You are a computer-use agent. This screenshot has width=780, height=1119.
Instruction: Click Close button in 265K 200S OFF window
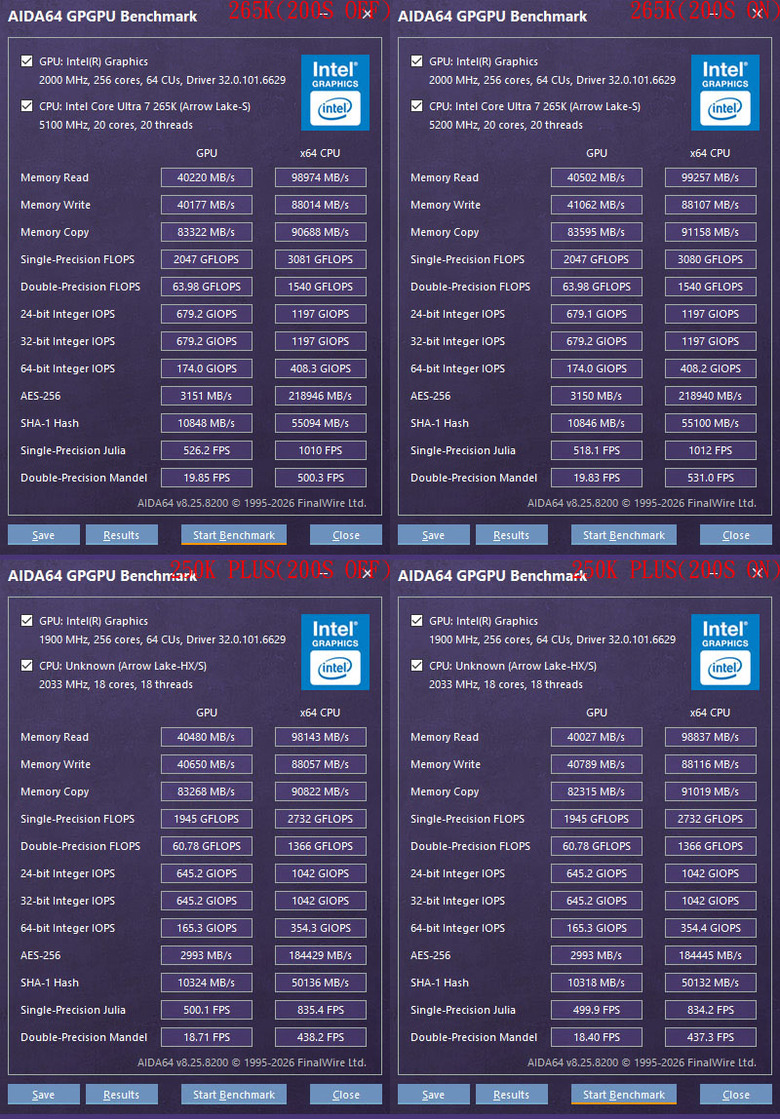pos(346,535)
